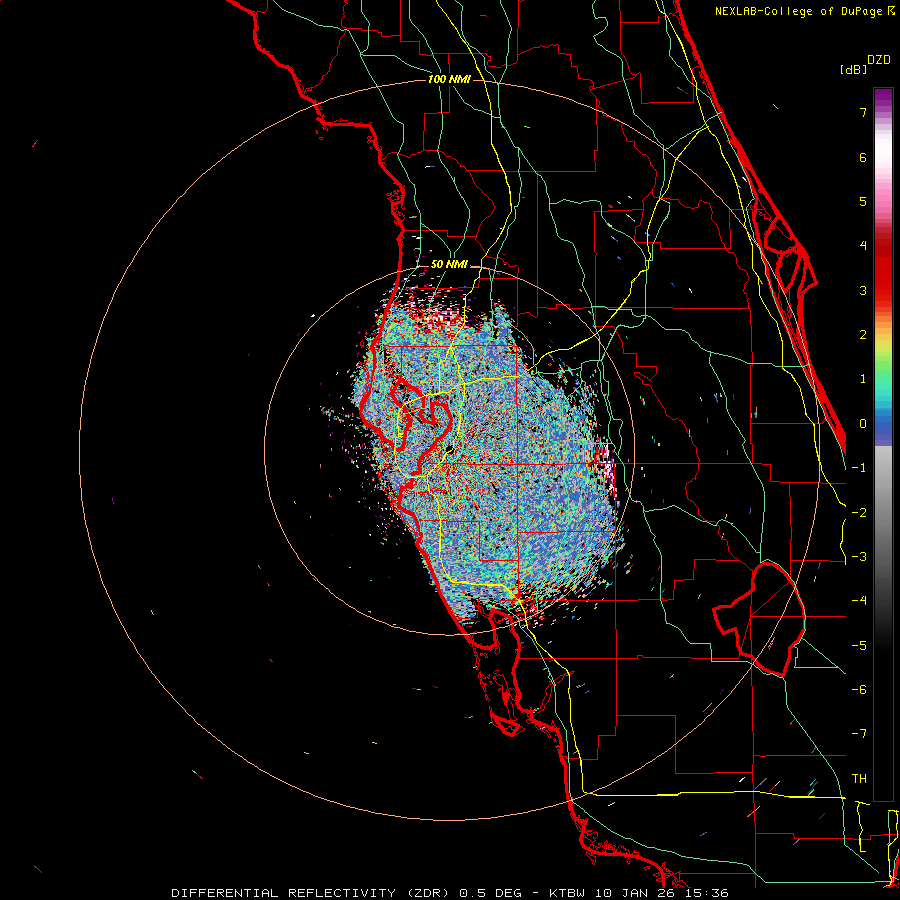Click the -7 legend tick label

pos(859,734)
